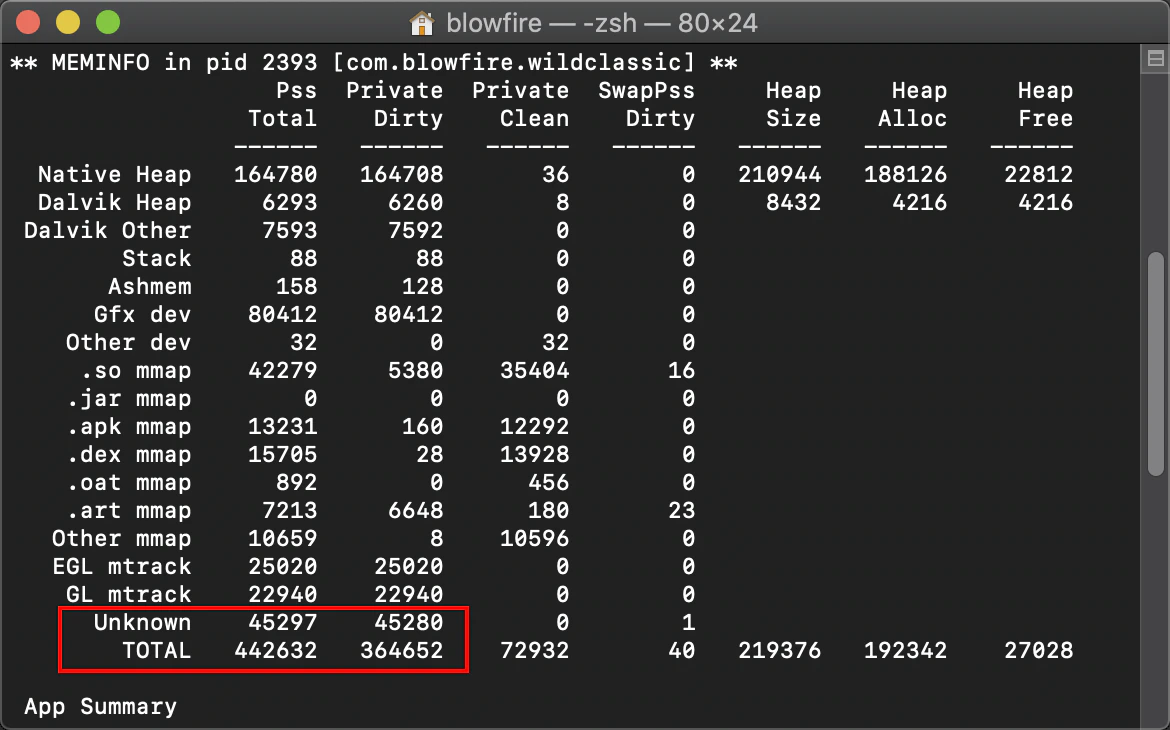
Task: Click .dex mmap Private Clean value 13928
Action: 535,454
